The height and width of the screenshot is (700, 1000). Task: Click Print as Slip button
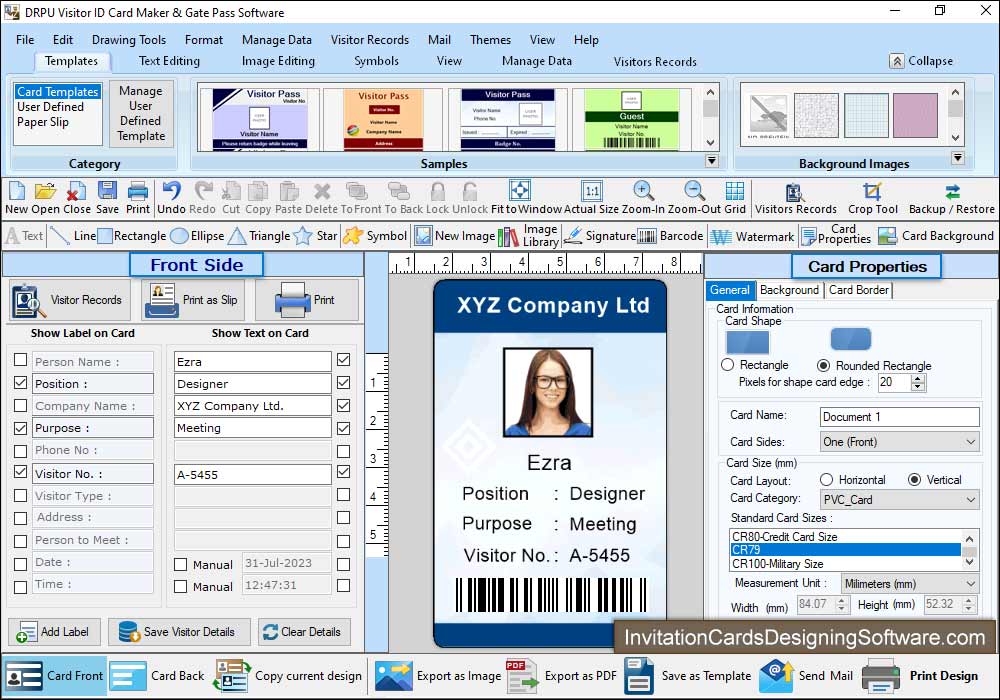(191, 300)
